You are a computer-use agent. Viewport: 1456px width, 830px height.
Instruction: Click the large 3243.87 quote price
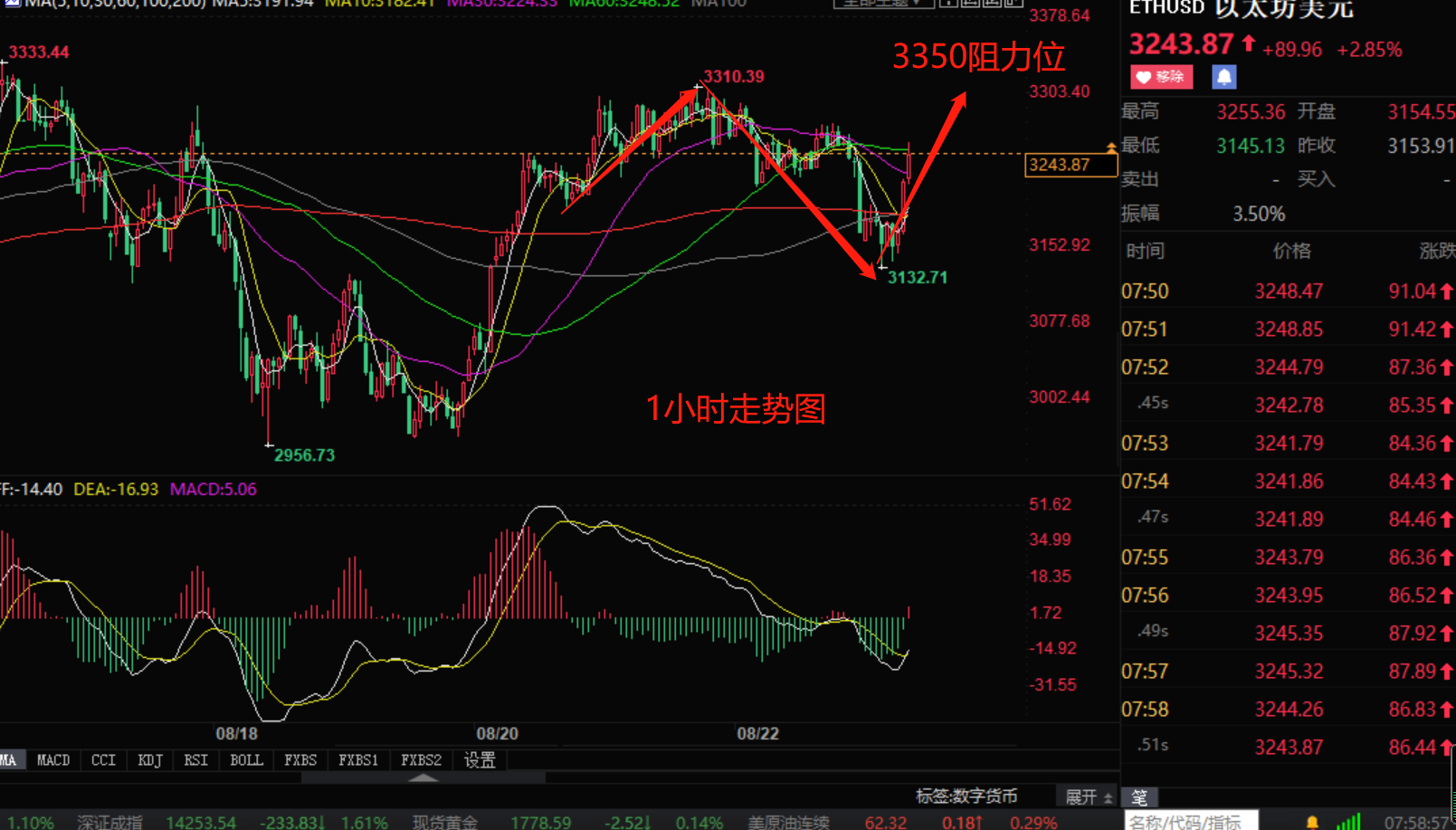[x=1181, y=43]
